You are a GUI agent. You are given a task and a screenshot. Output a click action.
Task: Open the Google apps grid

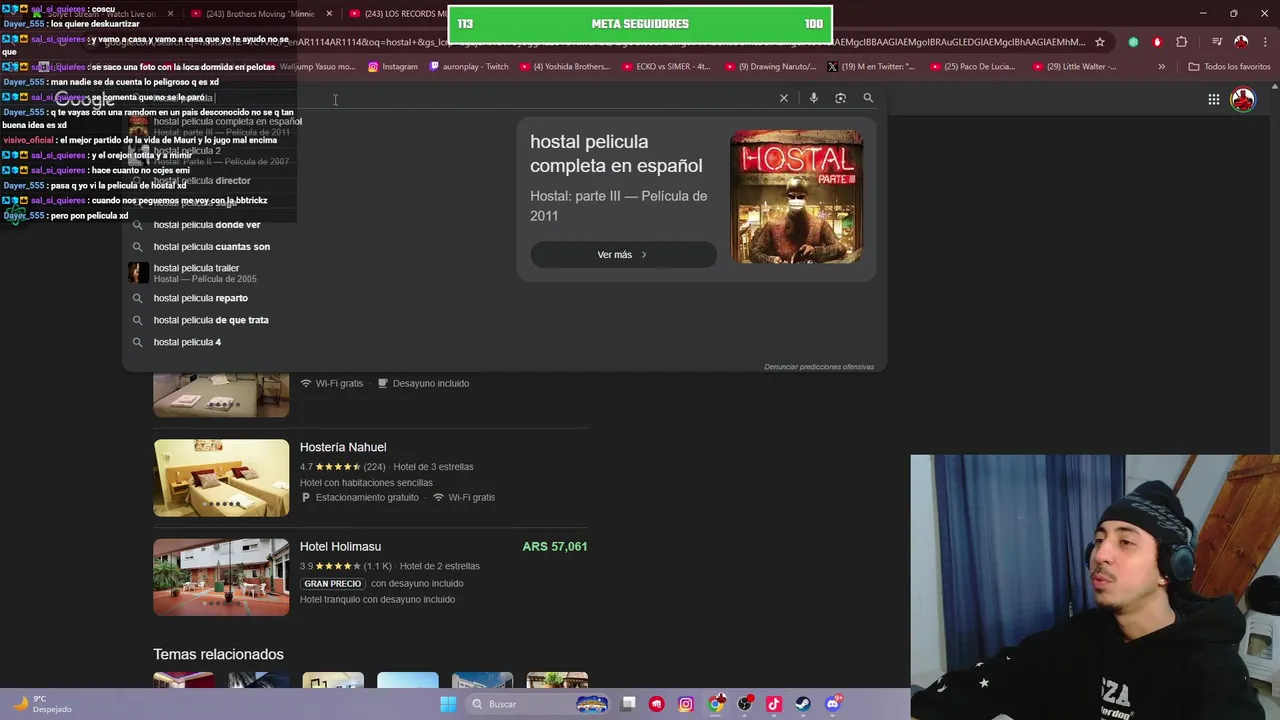pos(1213,99)
